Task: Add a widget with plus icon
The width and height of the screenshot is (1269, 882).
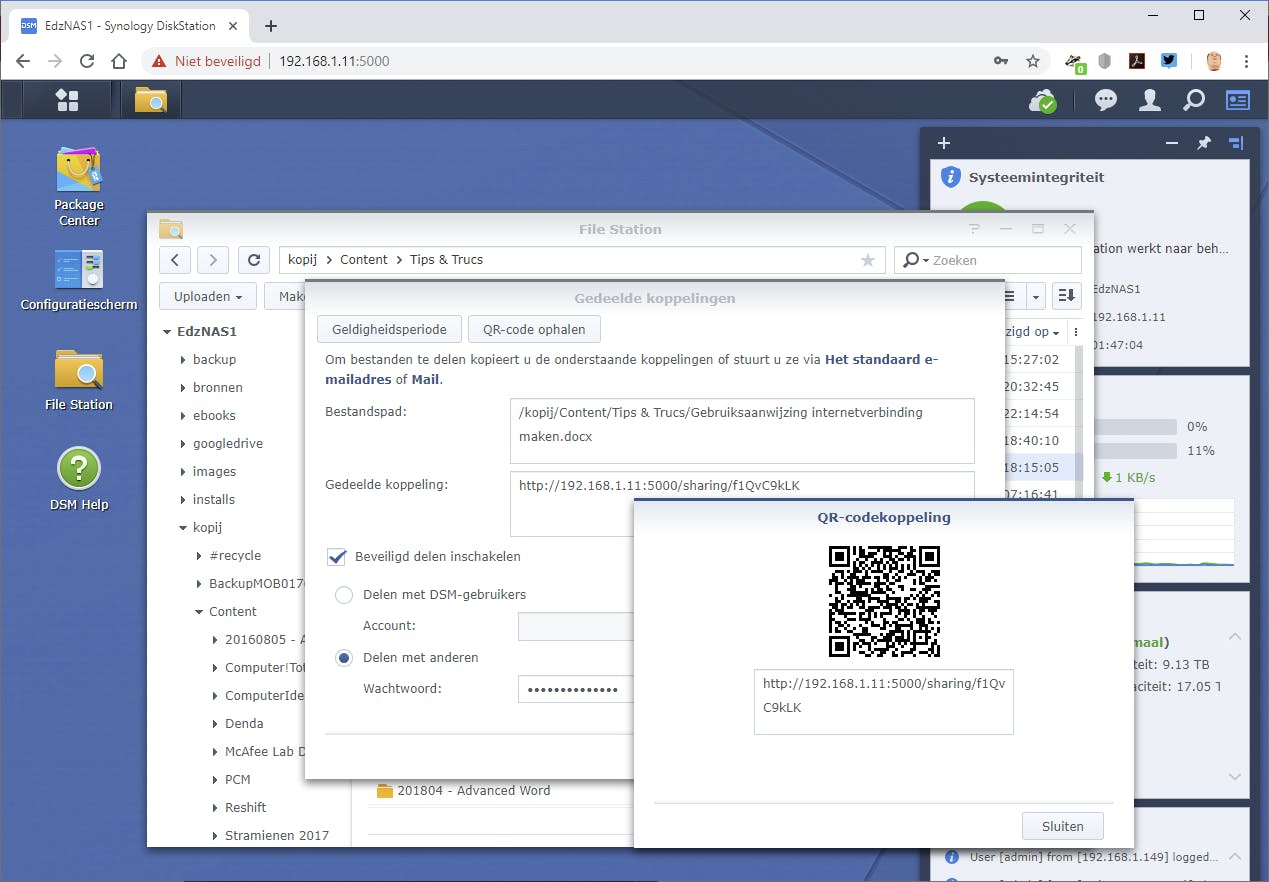Action: (943, 143)
